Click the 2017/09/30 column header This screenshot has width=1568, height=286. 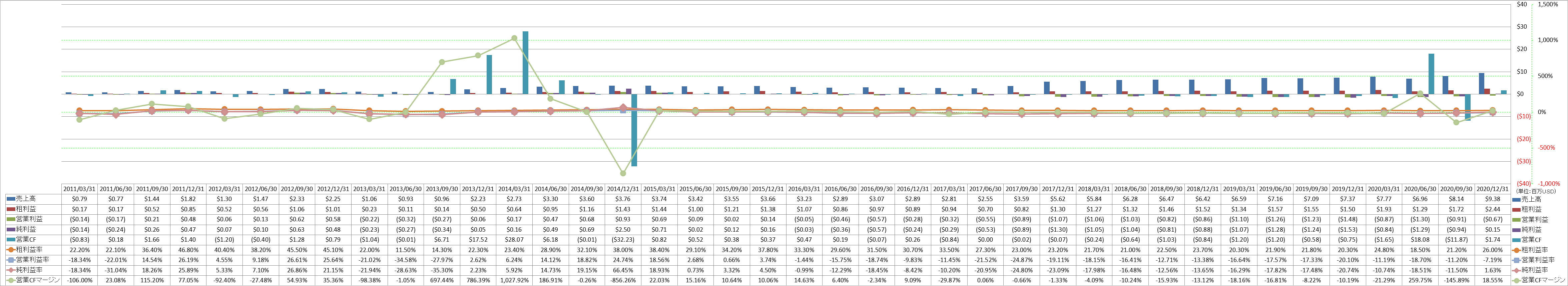pyautogui.click(x=1021, y=189)
